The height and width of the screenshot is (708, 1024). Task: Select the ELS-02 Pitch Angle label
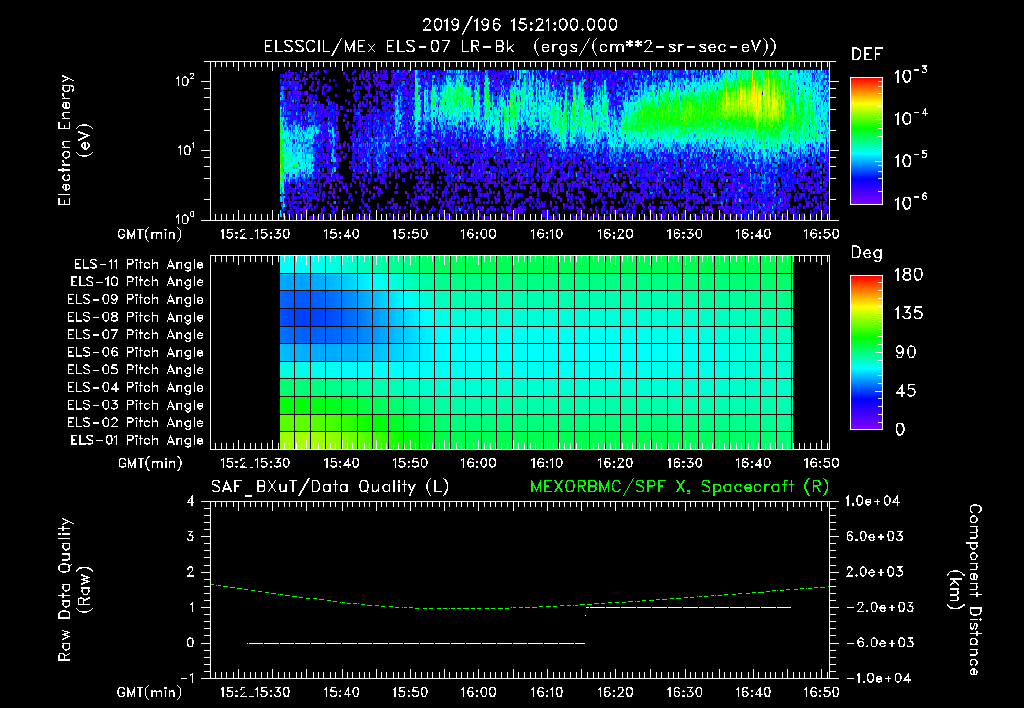coord(136,423)
